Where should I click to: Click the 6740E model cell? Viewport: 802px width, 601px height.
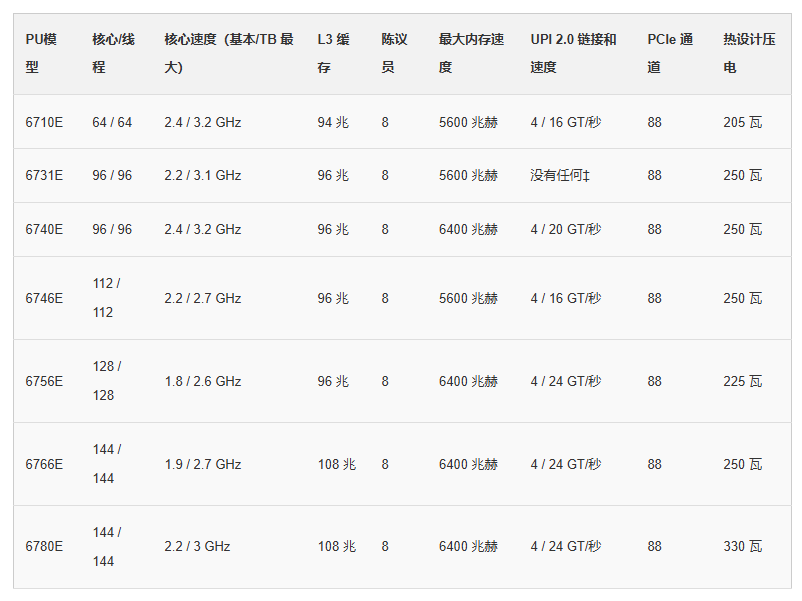tap(44, 229)
